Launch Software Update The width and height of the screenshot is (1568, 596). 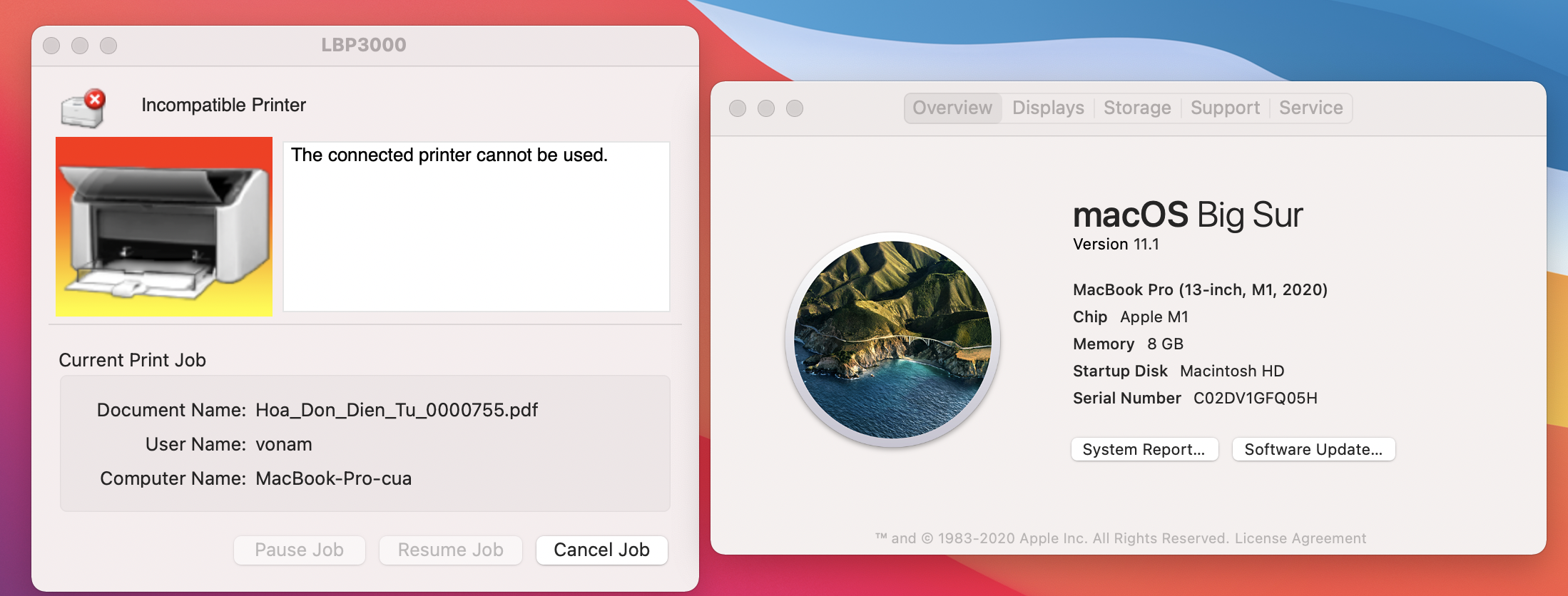(1313, 449)
